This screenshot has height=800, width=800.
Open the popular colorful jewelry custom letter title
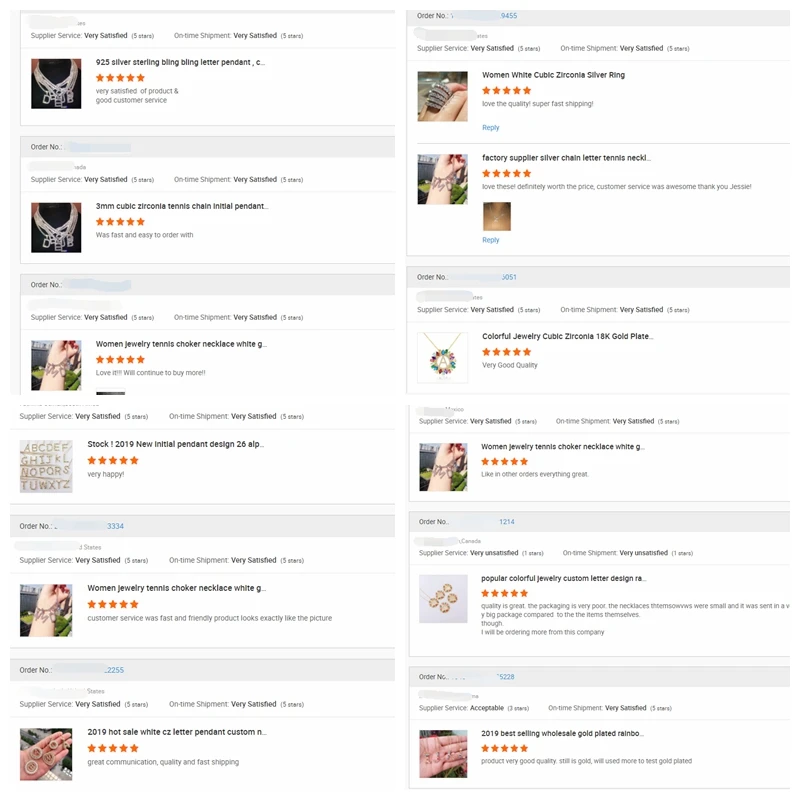(563, 579)
